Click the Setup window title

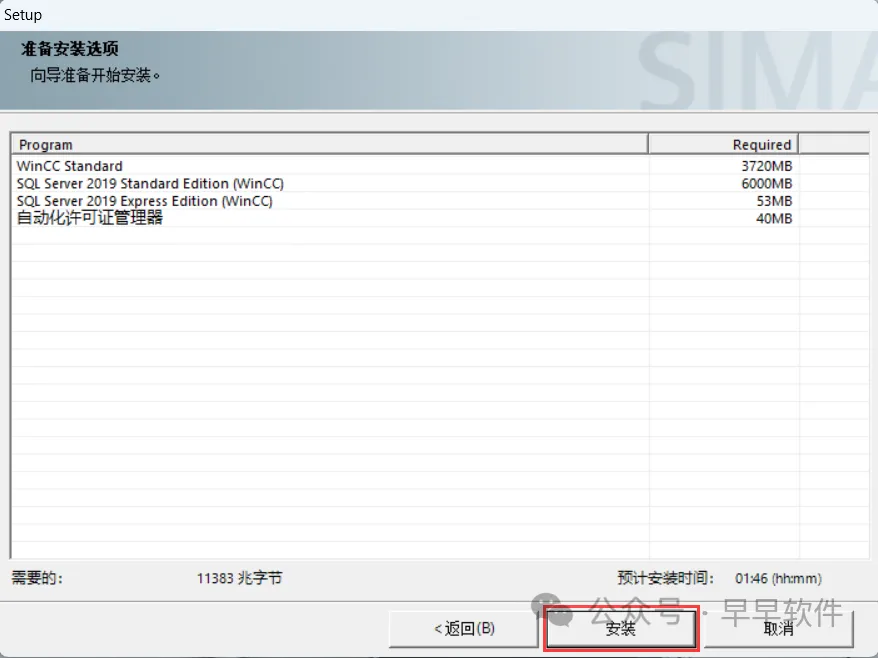pyautogui.click(x=23, y=15)
